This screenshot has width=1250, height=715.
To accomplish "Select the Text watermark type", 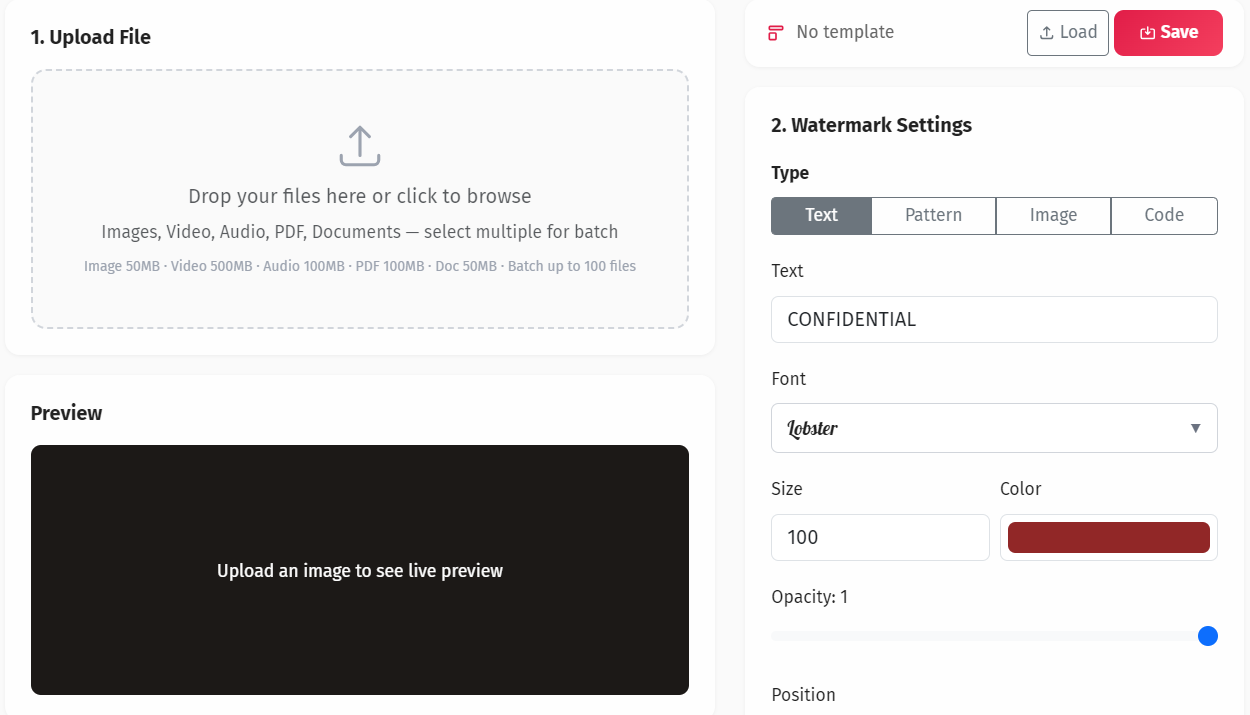I will tap(820, 215).
